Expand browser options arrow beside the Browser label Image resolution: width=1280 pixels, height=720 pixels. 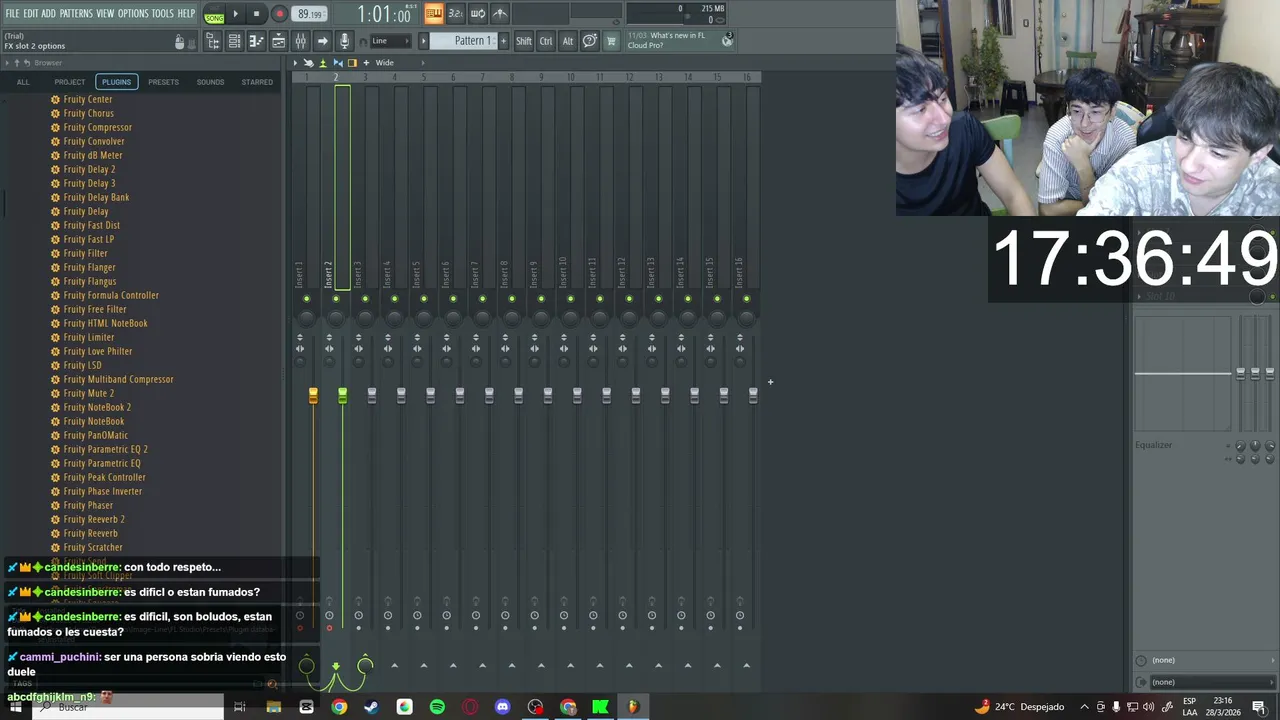coord(7,63)
